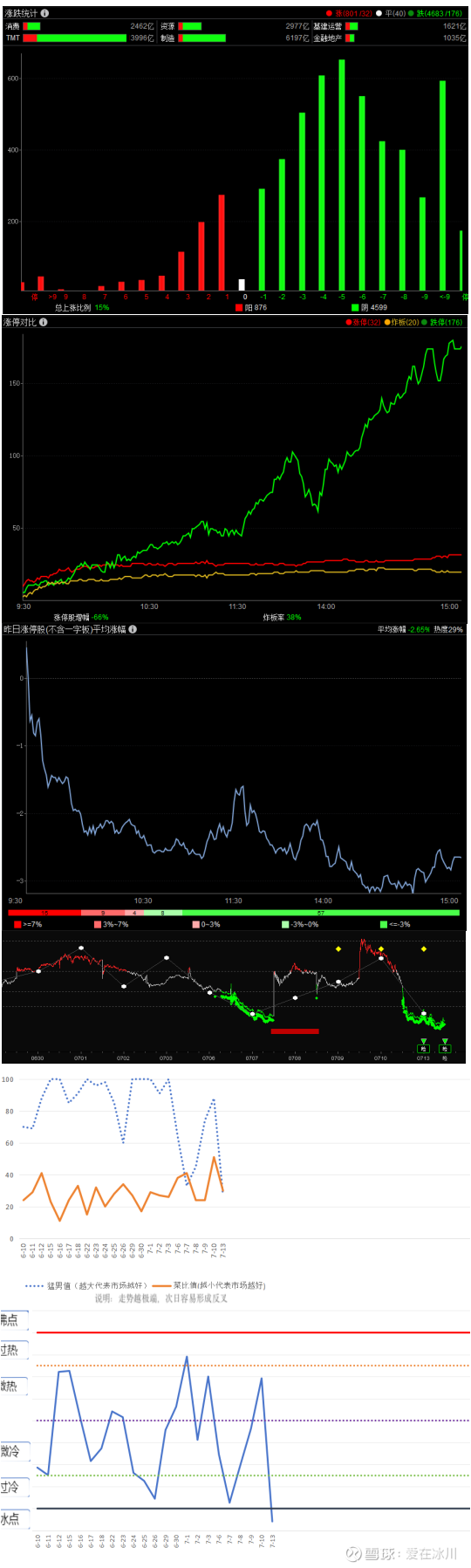
Task: Click the red >=7% legend swatch
Action: (x=17, y=924)
